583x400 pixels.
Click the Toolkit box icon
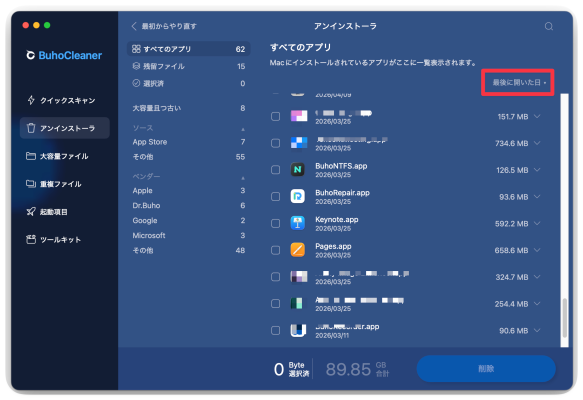tap(31, 239)
